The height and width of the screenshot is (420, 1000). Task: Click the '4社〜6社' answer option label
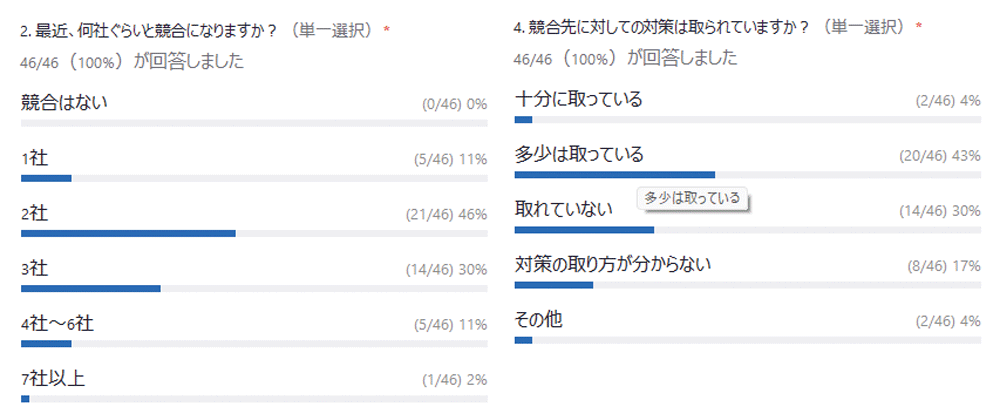[x=57, y=324]
